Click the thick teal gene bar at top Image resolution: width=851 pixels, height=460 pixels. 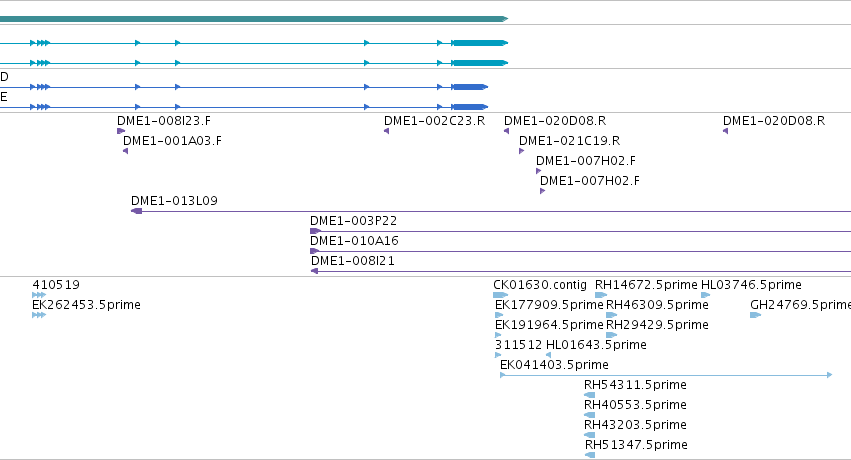[x=253, y=19]
